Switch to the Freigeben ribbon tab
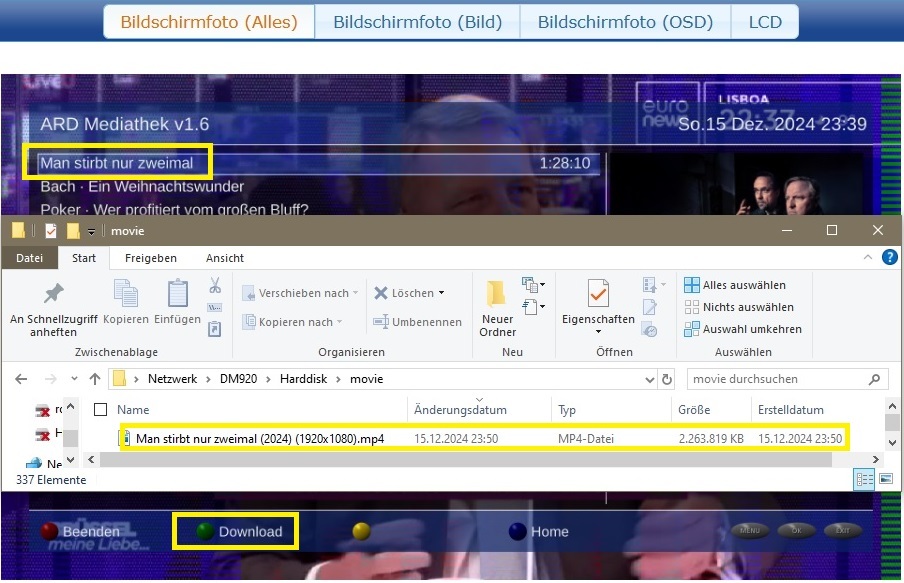The height and width of the screenshot is (583, 904). [150, 258]
